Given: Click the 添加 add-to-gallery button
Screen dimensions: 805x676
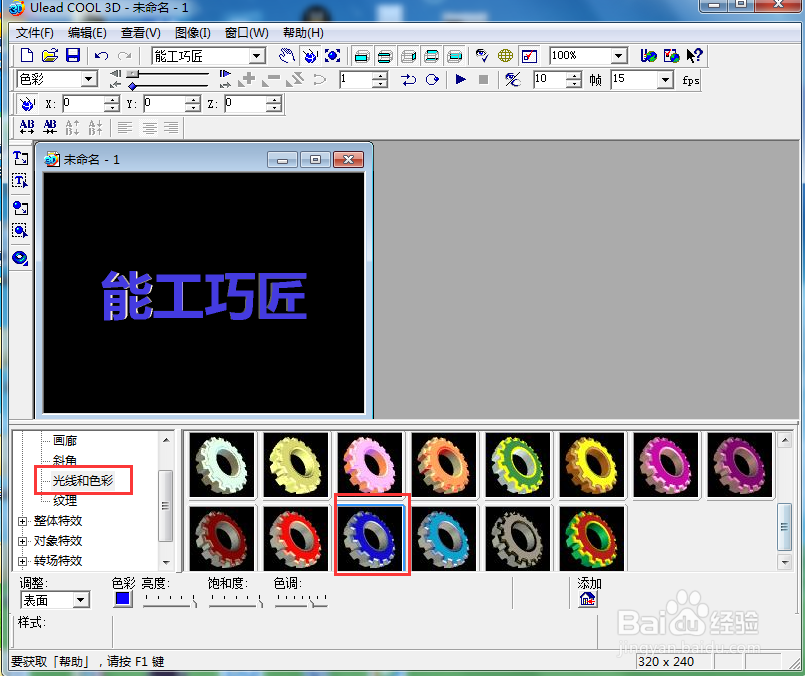Looking at the screenshot, I should 587,599.
